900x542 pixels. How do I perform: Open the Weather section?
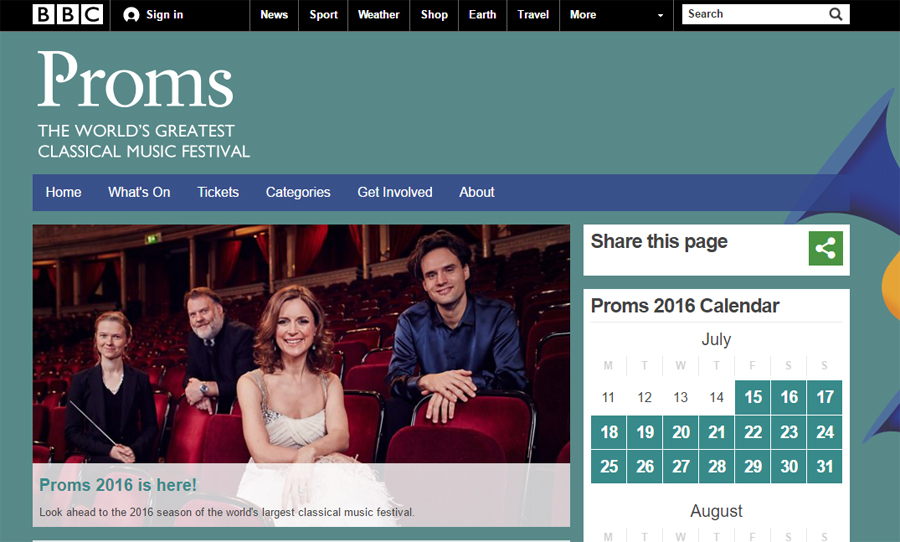click(x=378, y=15)
